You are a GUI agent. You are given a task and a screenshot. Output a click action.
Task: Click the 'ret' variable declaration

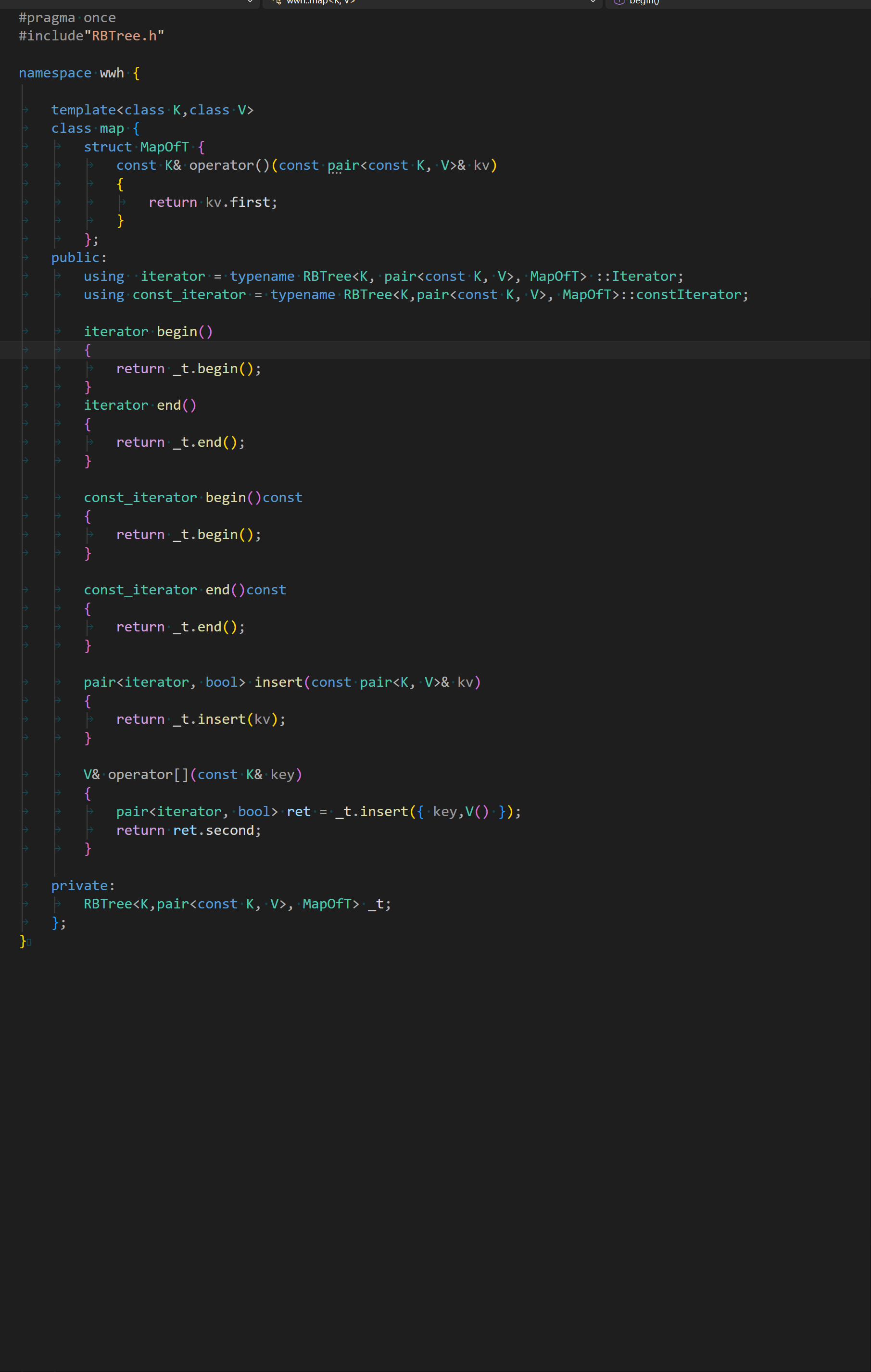pos(299,811)
